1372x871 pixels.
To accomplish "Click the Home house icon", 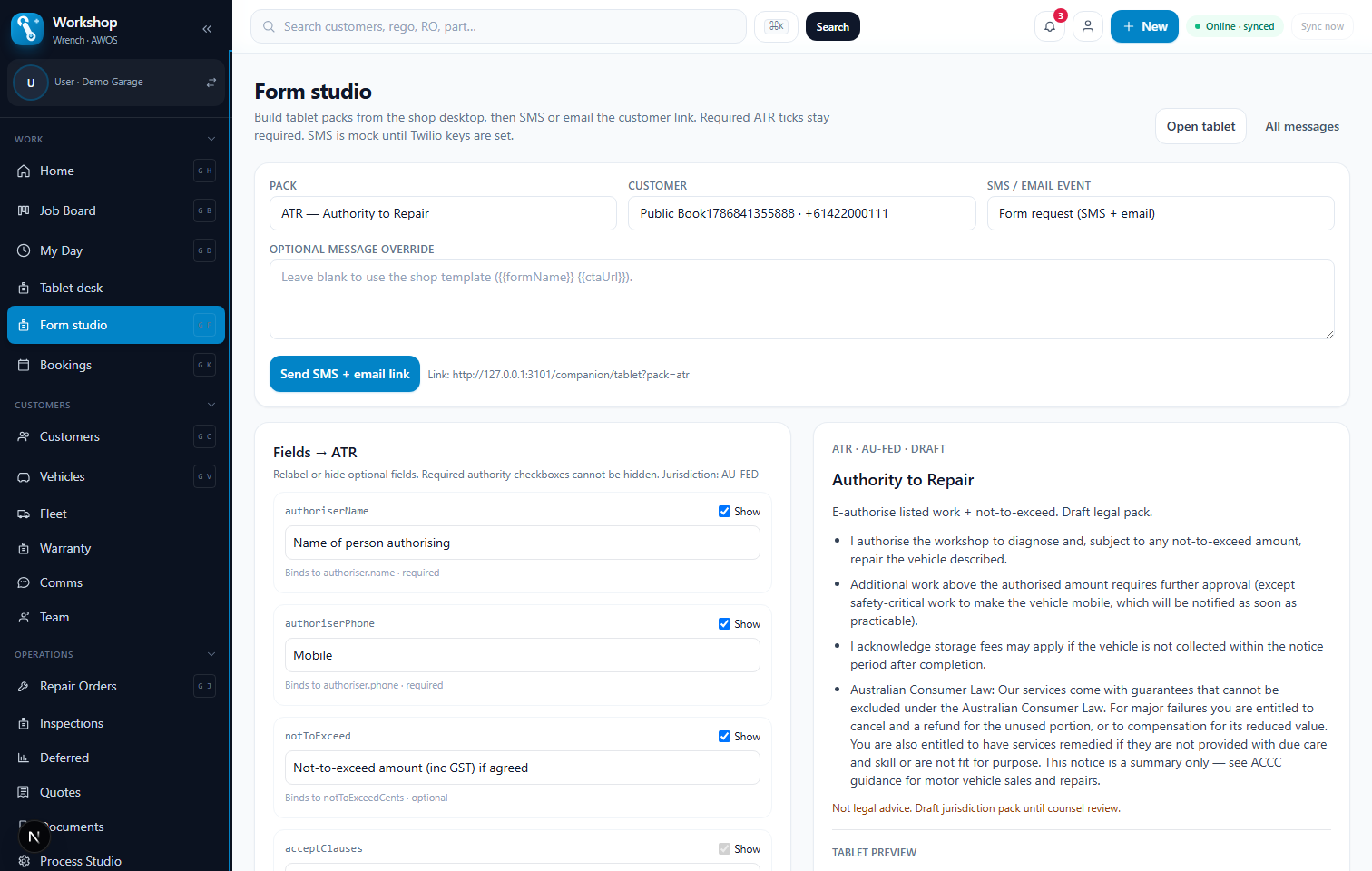I will point(24,171).
